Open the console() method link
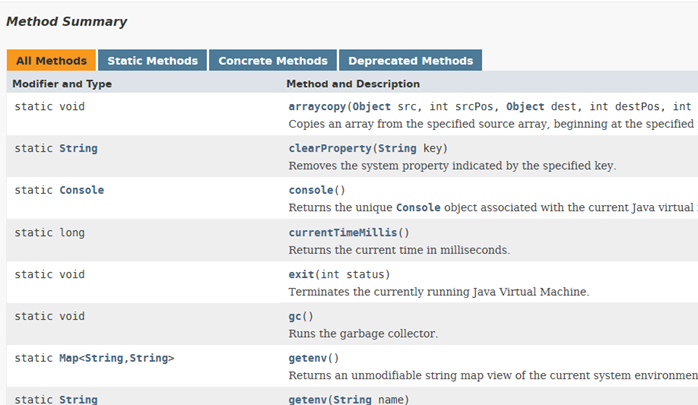The image size is (698, 405). pos(312,190)
